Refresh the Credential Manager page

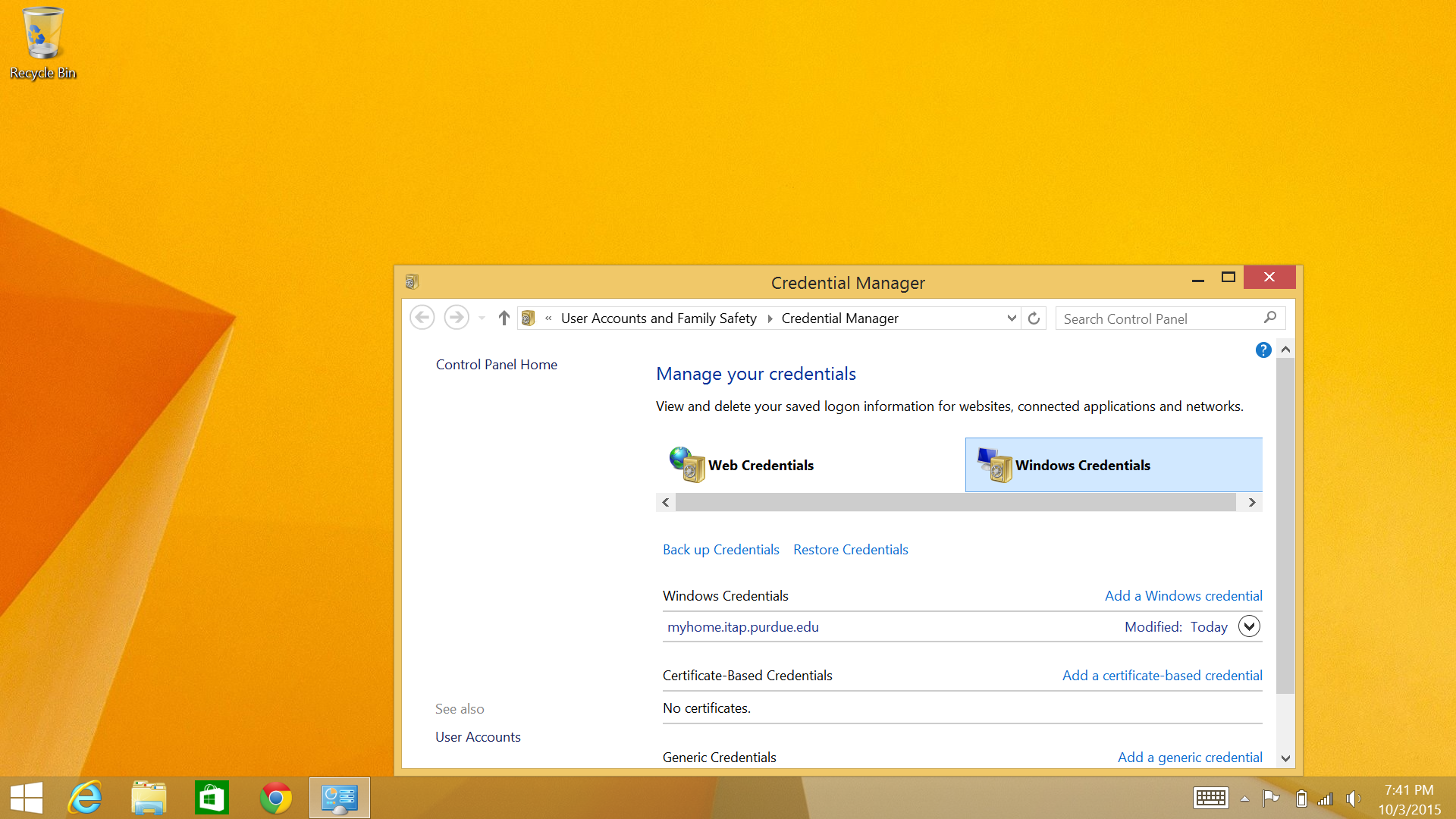(x=1034, y=318)
